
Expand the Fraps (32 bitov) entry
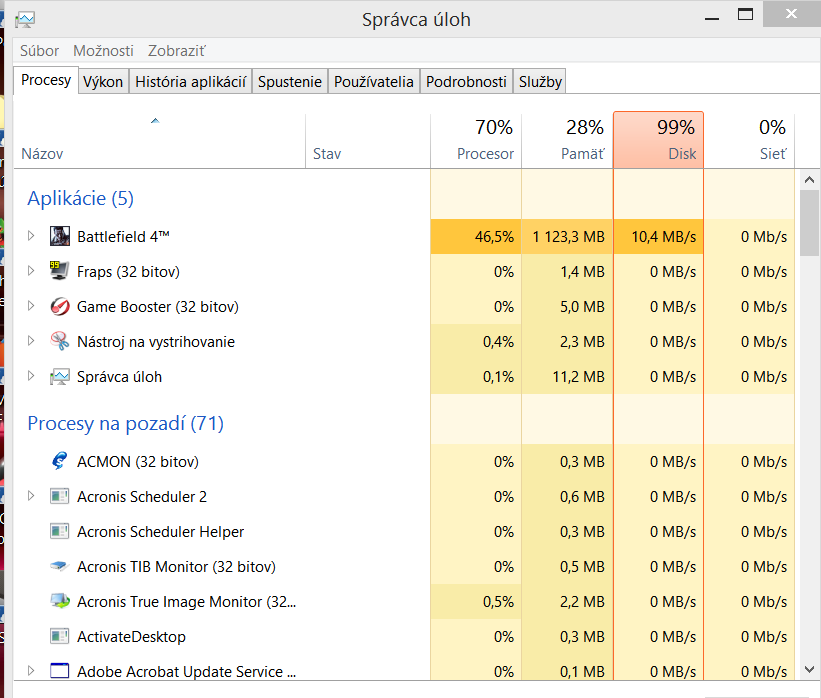(31, 271)
